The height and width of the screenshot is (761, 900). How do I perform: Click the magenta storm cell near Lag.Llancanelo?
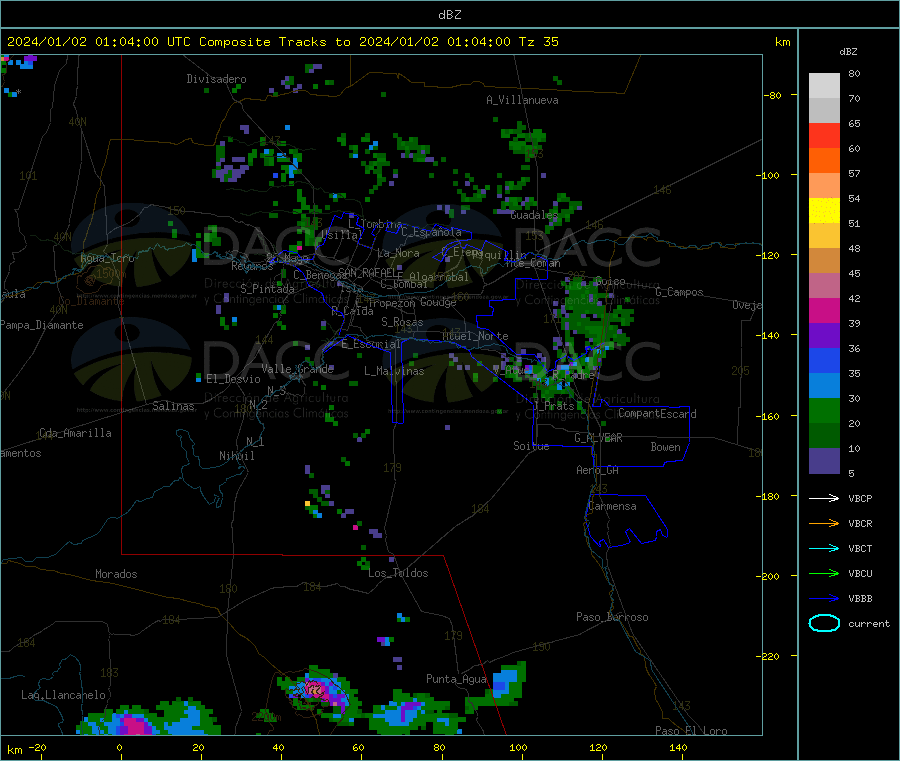click(135, 724)
